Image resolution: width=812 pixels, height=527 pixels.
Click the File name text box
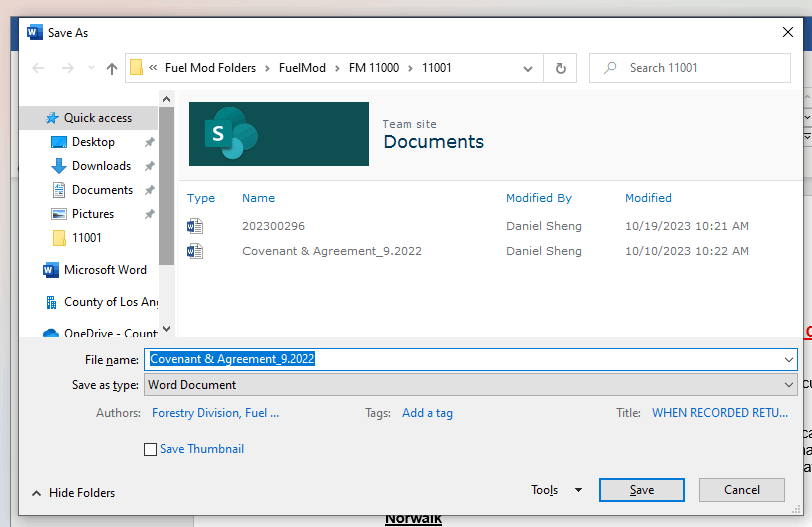(462, 359)
